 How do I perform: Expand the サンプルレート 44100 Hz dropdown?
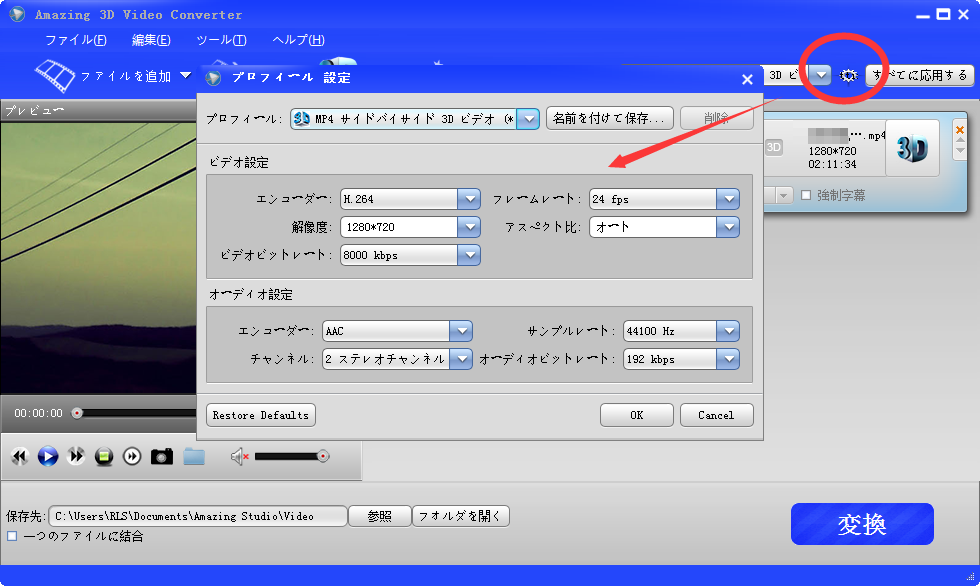728,331
